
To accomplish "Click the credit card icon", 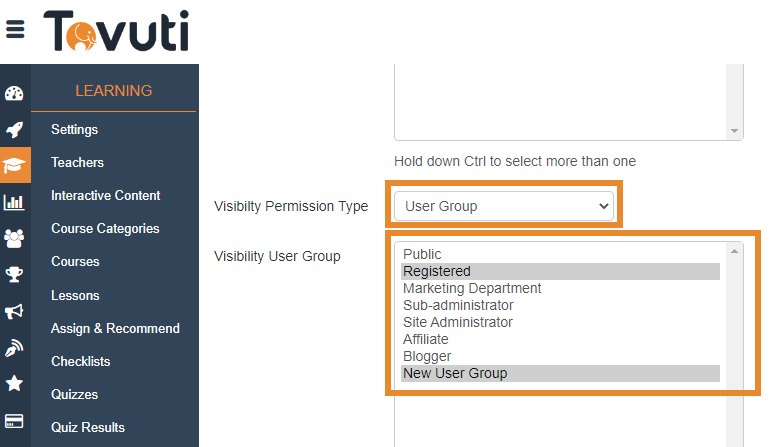I will 15,420.
